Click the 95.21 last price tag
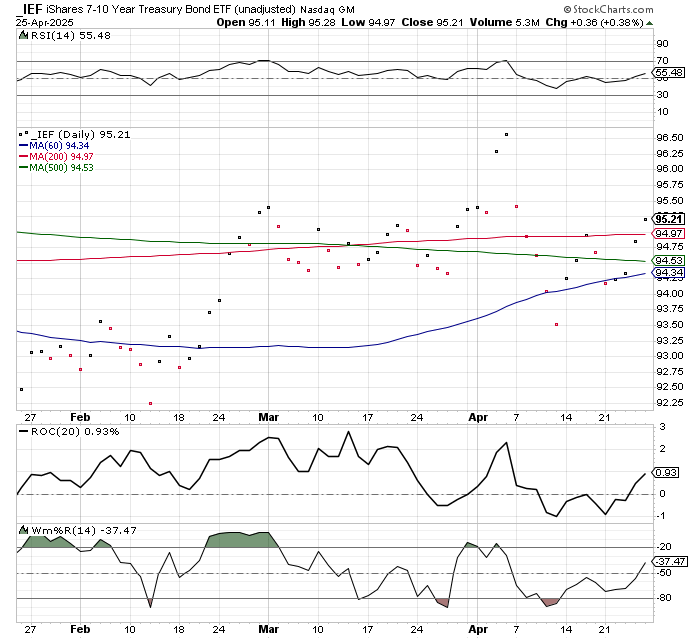This screenshot has height=639, width=700. [668, 218]
